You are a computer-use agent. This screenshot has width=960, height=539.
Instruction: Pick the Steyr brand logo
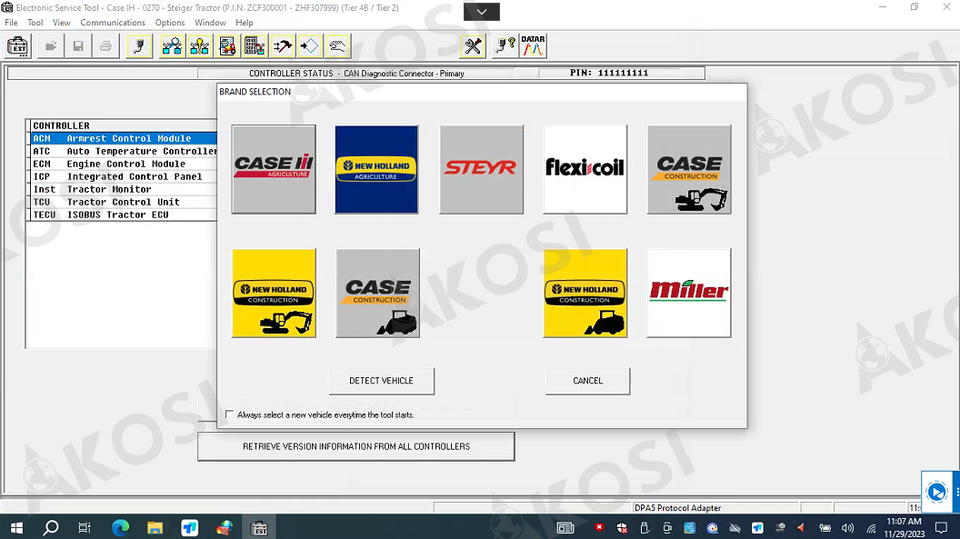click(481, 169)
